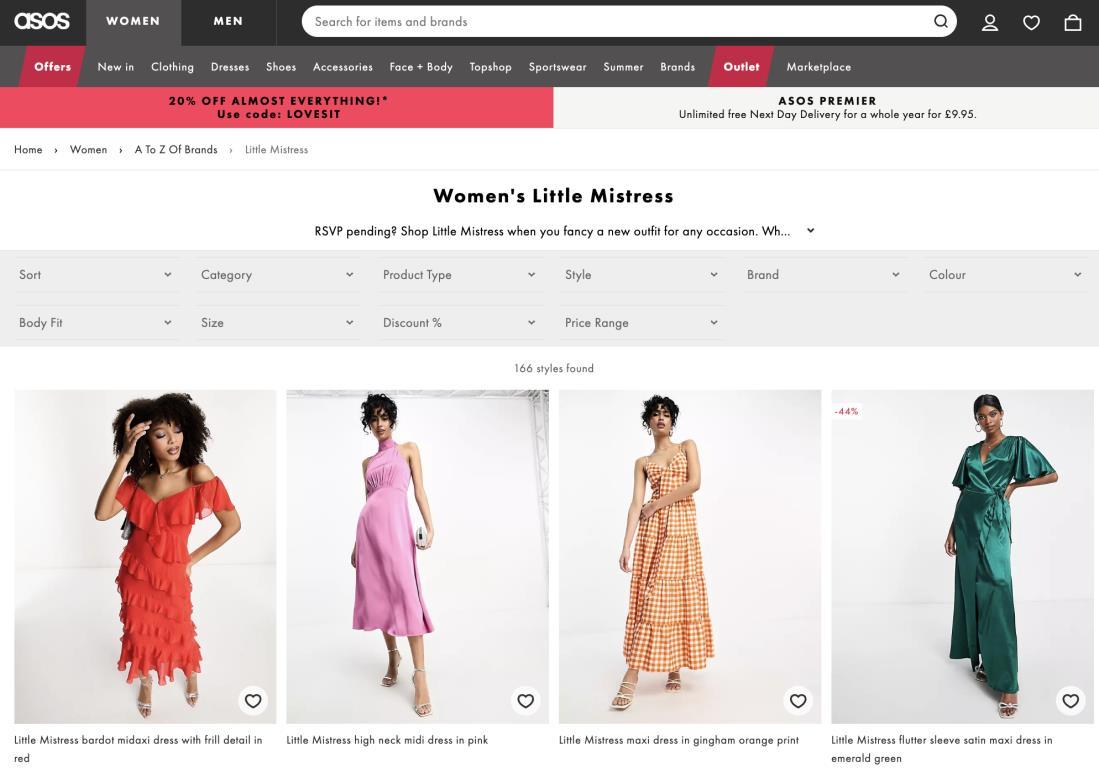Image resolution: width=1099 pixels, height=774 pixels.
Task: Click the search magnifier icon
Action: (941, 21)
